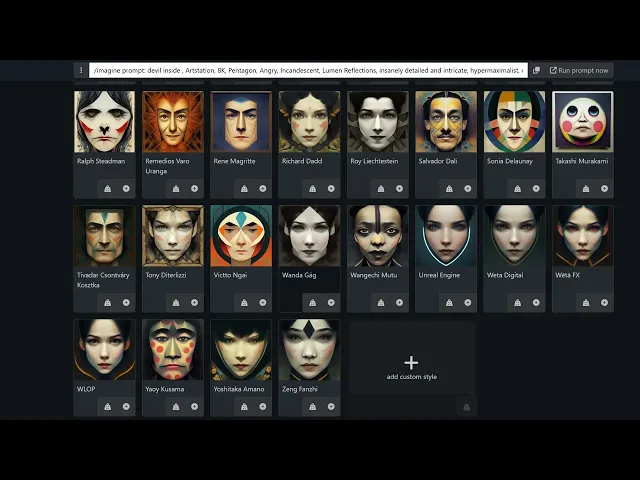Image resolution: width=640 pixels, height=480 pixels.
Task: Add the Rene Magritte style with plus
Action: [x=263, y=189]
